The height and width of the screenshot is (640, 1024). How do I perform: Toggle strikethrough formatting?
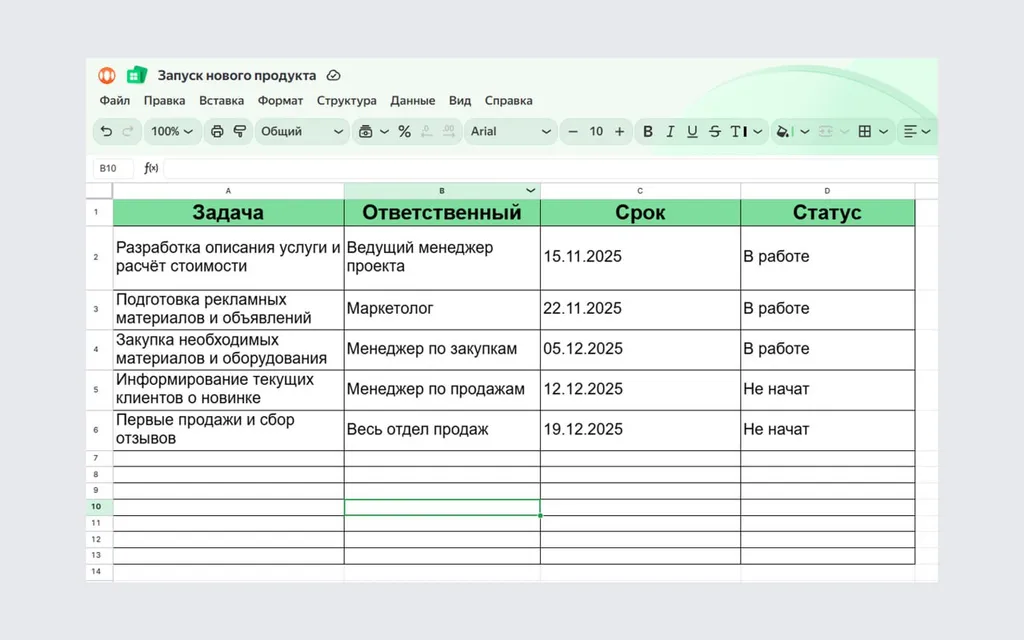tap(714, 131)
